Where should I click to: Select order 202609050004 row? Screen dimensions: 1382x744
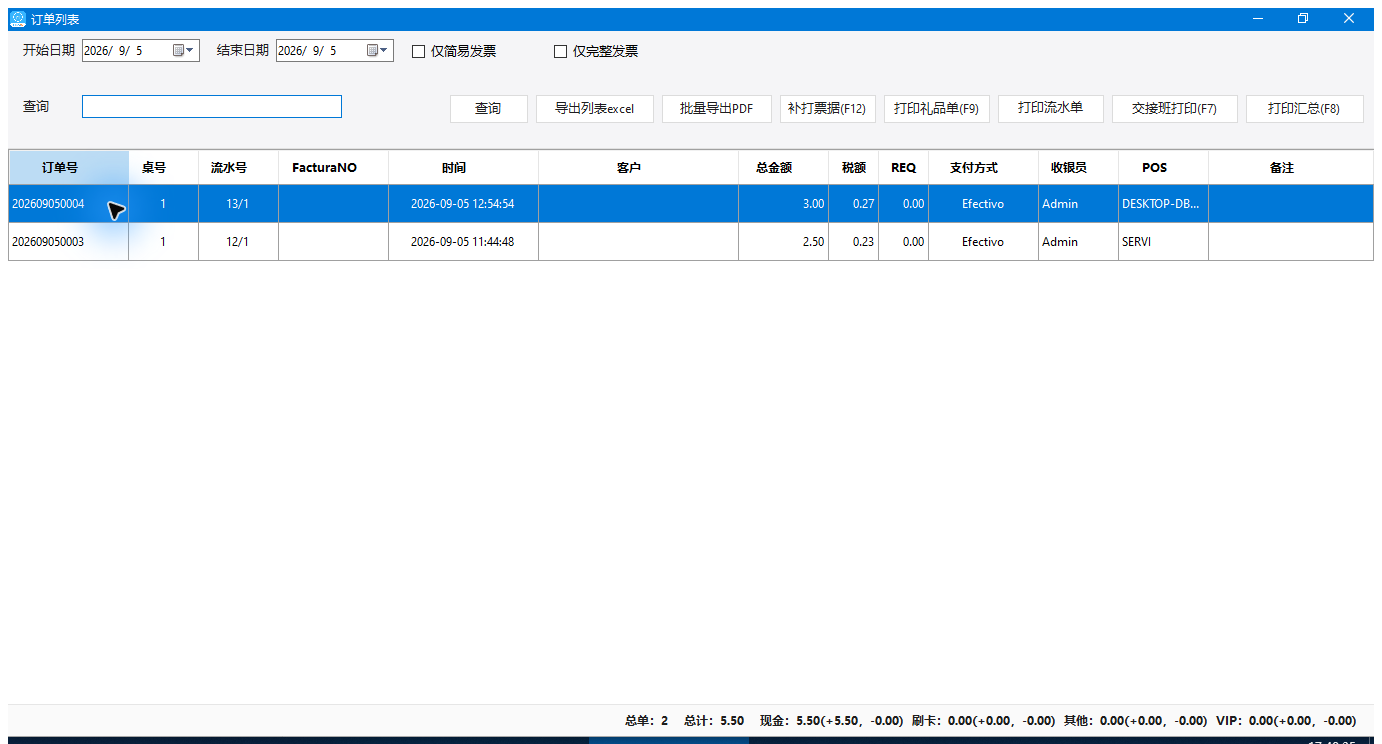691,204
